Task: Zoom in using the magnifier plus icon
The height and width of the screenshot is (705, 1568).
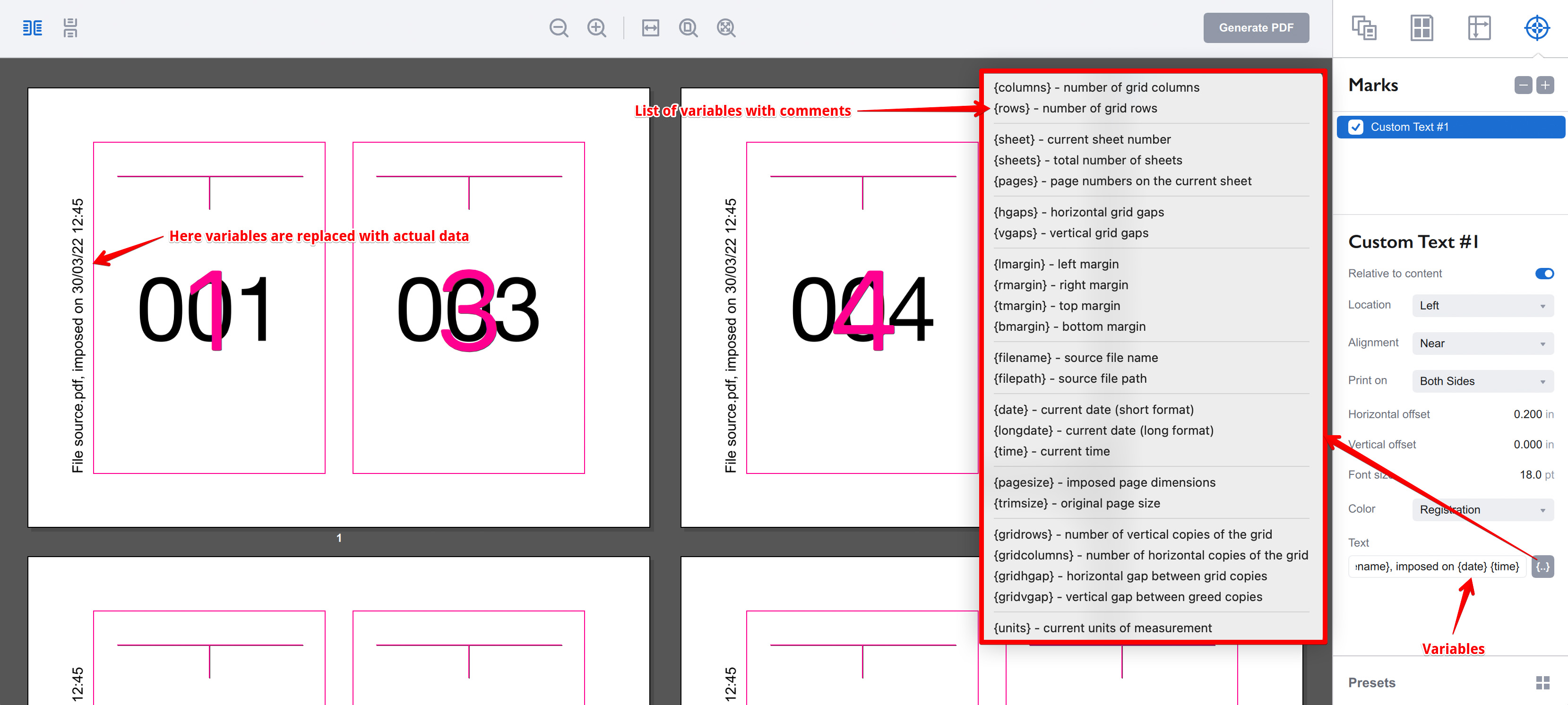Action: click(596, 28)
